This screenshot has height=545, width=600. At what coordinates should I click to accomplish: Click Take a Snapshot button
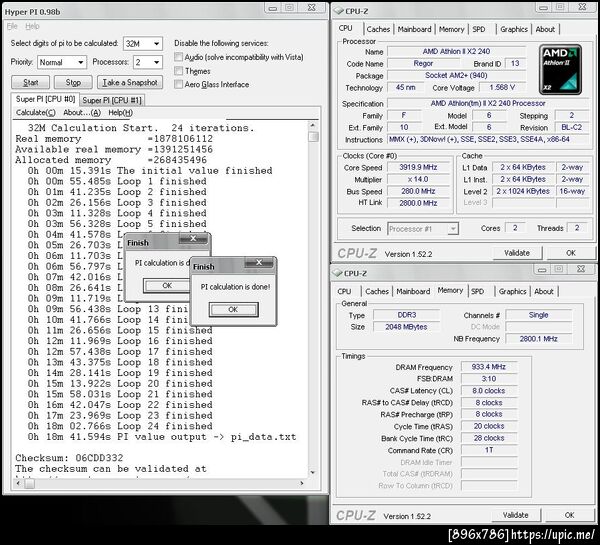(130, 82)
